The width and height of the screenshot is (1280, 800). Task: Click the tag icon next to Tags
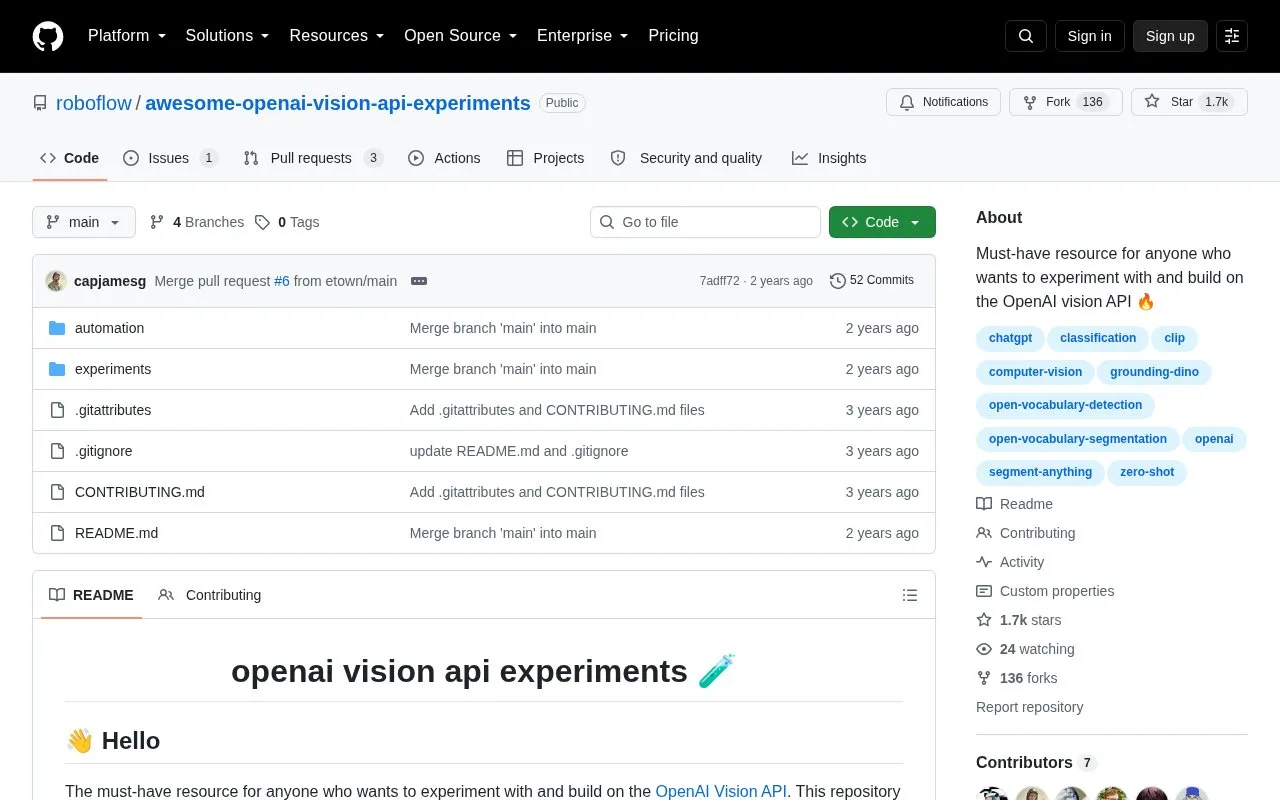click(262, 222)
